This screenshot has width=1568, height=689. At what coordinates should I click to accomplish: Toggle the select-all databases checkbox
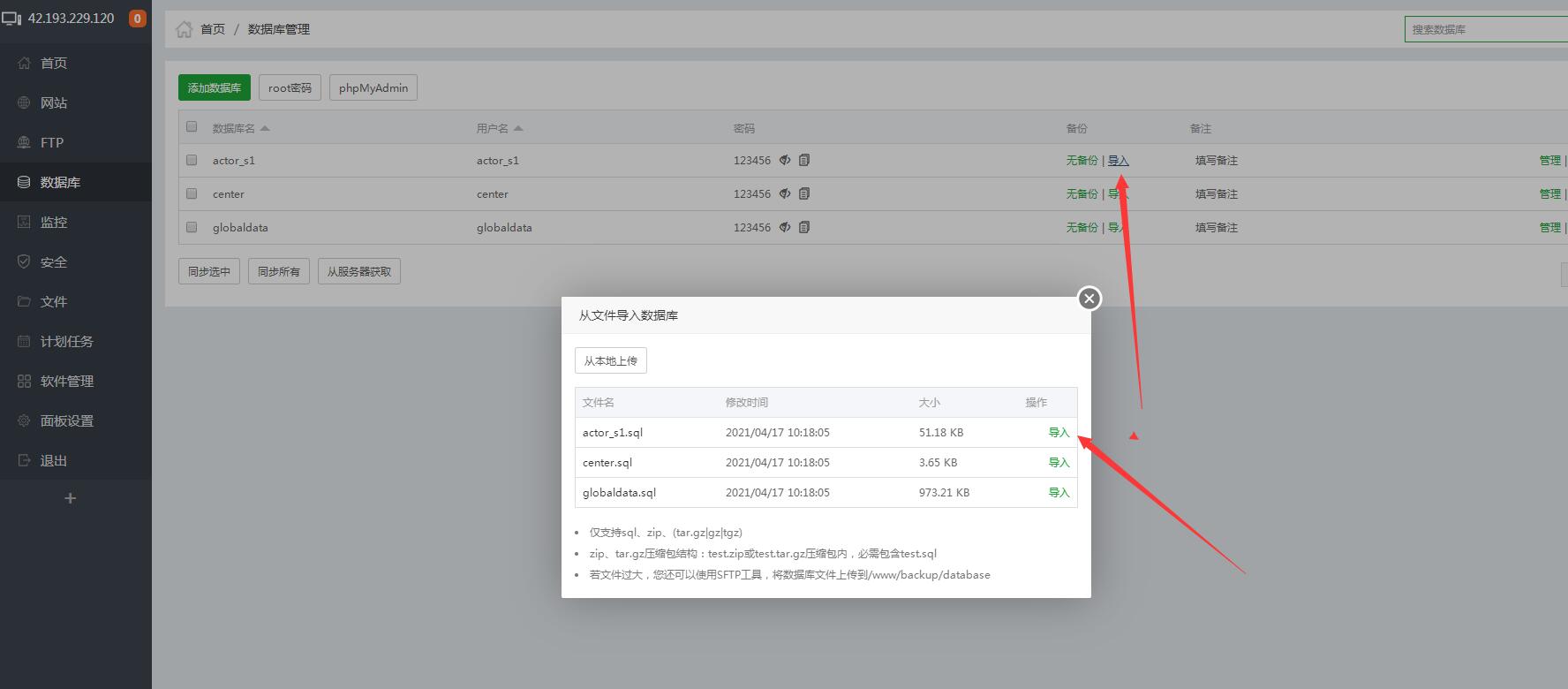click(x=192, y=127)
